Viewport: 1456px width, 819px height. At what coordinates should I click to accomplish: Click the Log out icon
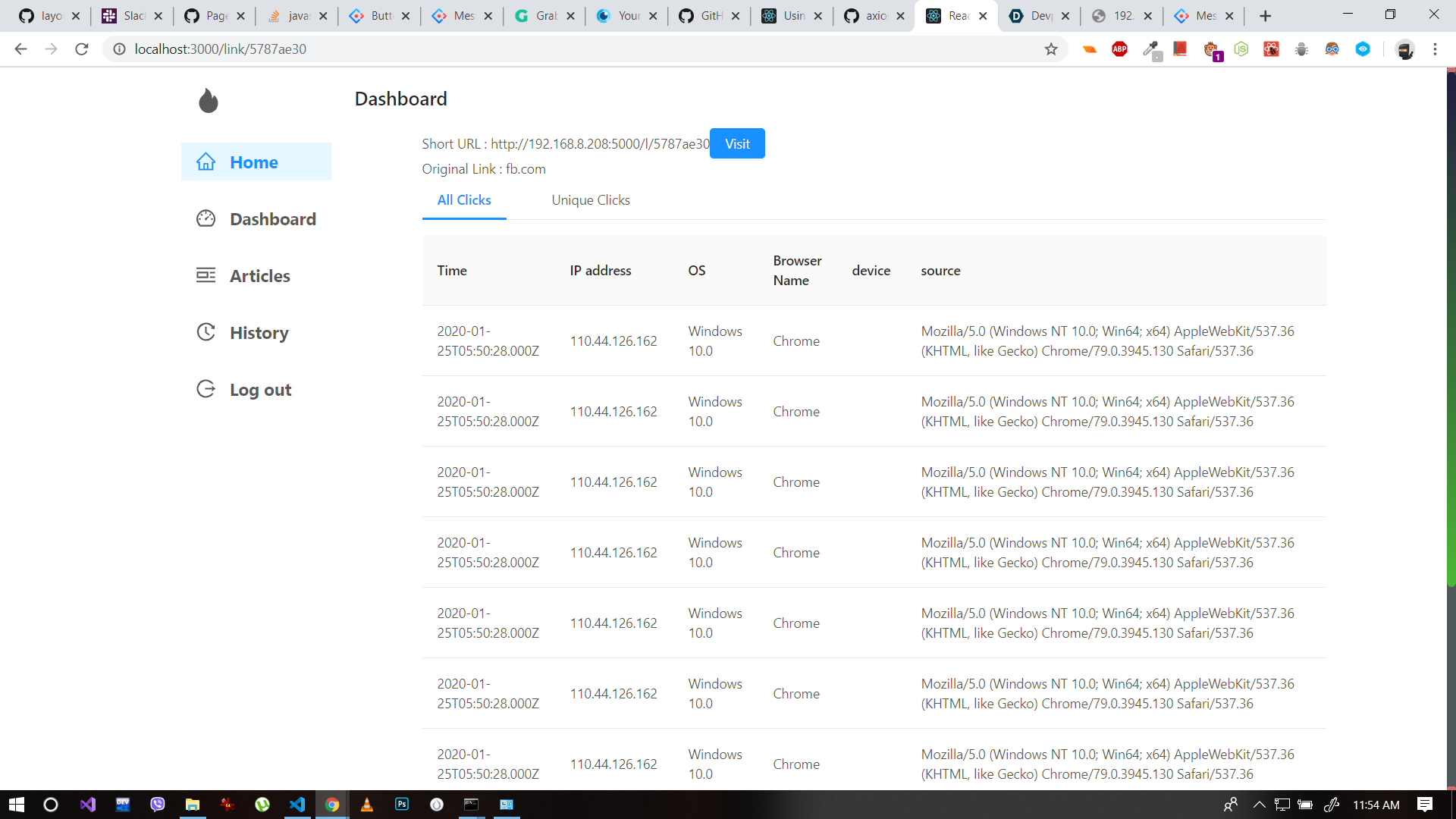tap(206, 389)
